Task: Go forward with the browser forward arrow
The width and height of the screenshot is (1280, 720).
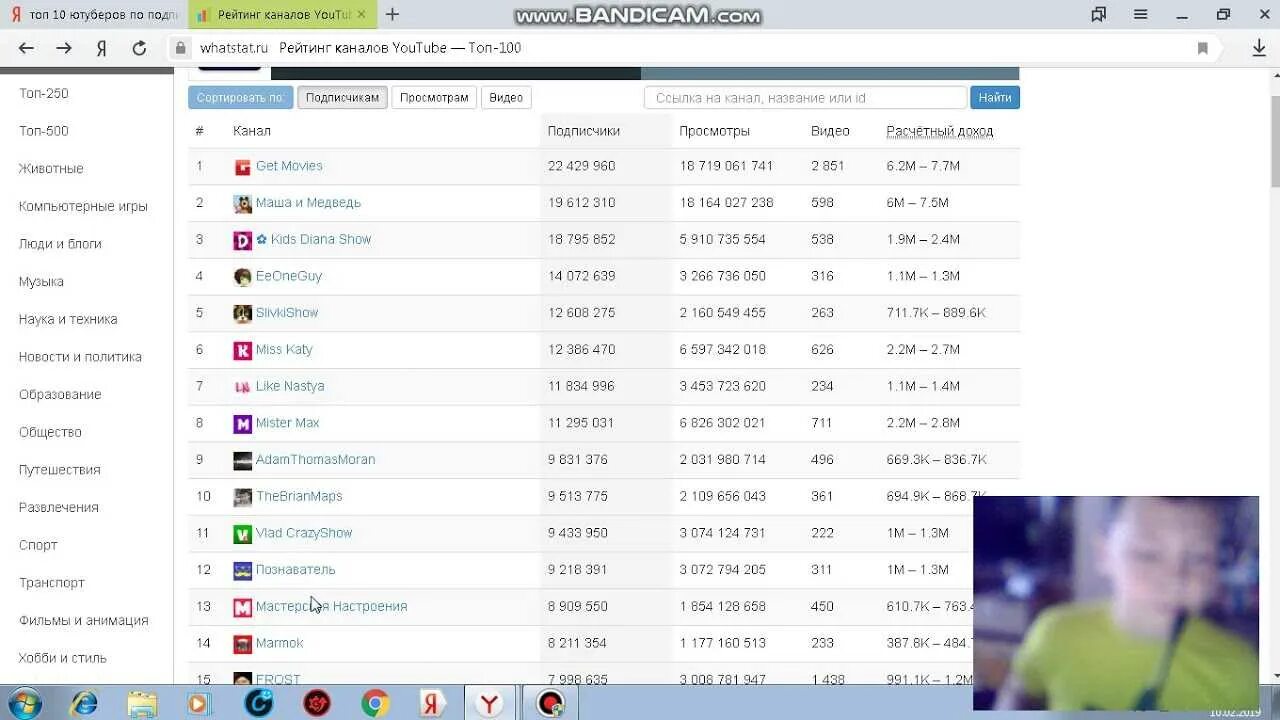Action: [x=64, y=48]
